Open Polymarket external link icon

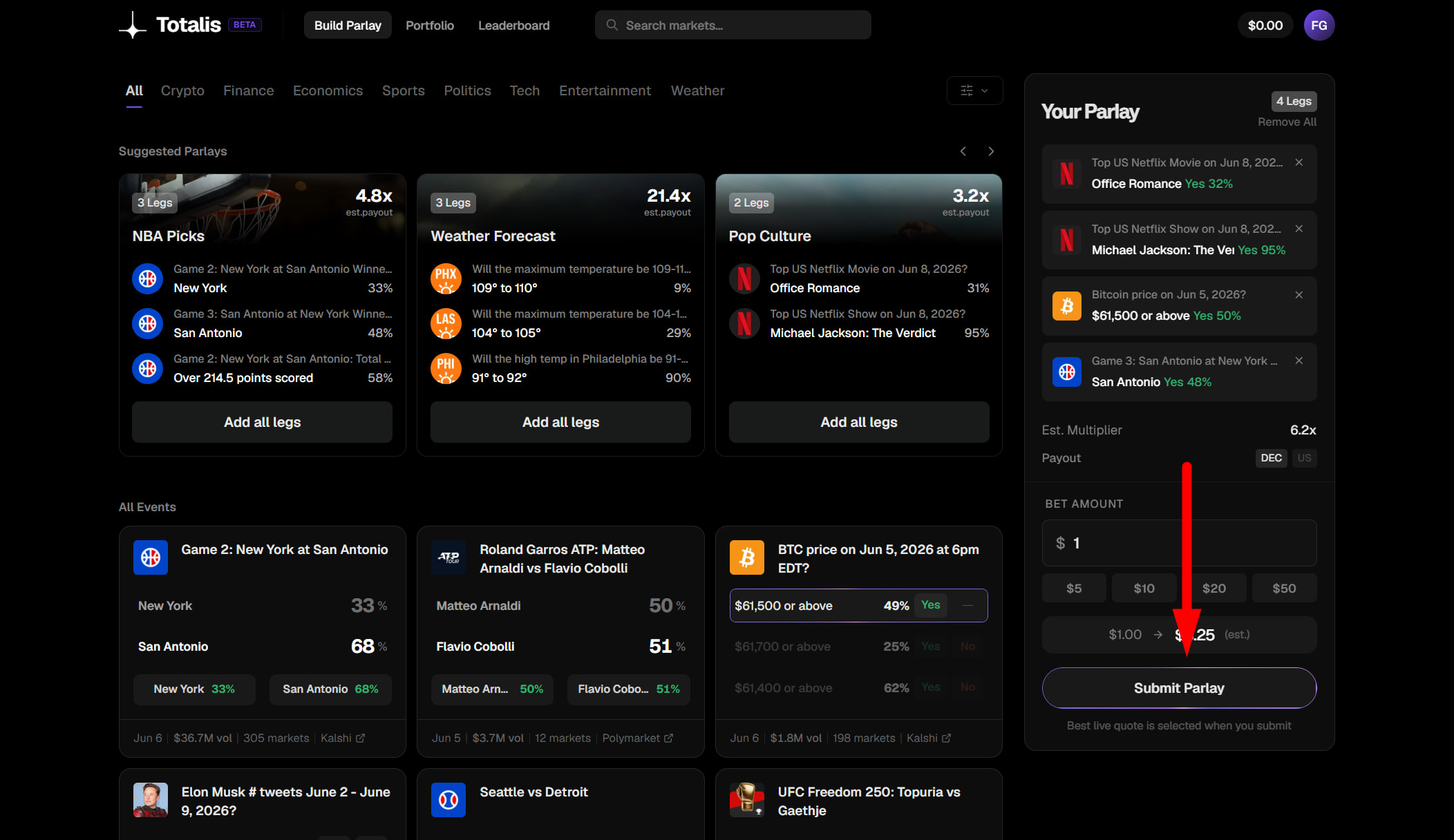click(x=668, y=738)
